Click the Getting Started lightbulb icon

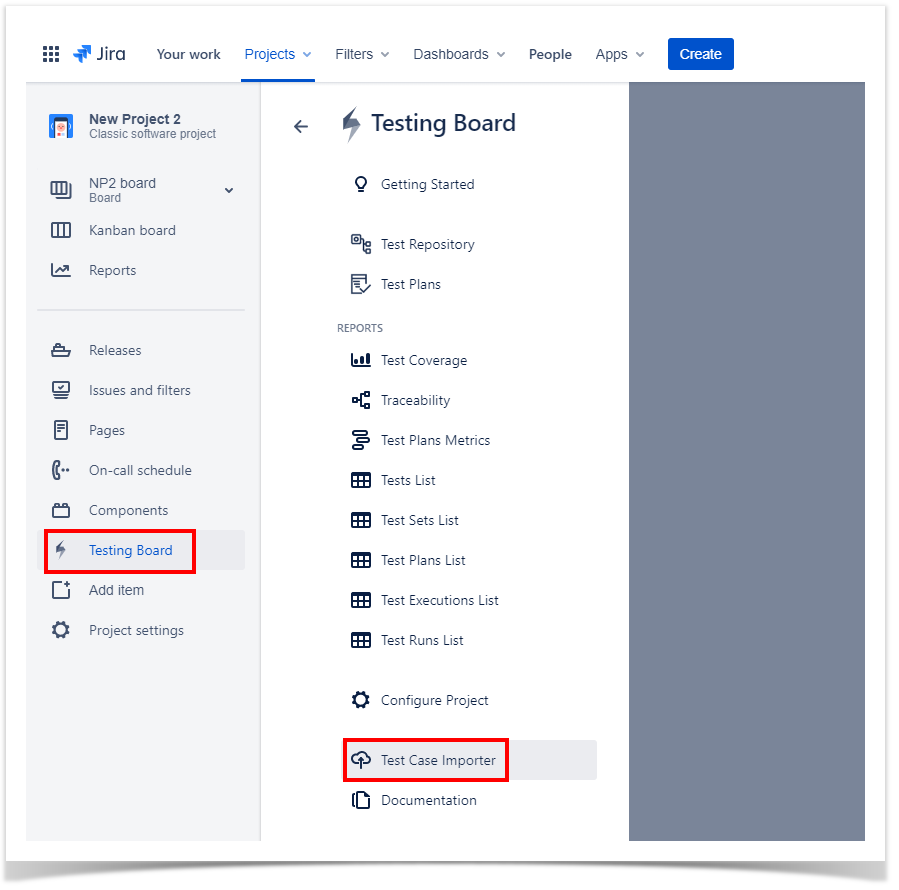(x=361, y=184)
